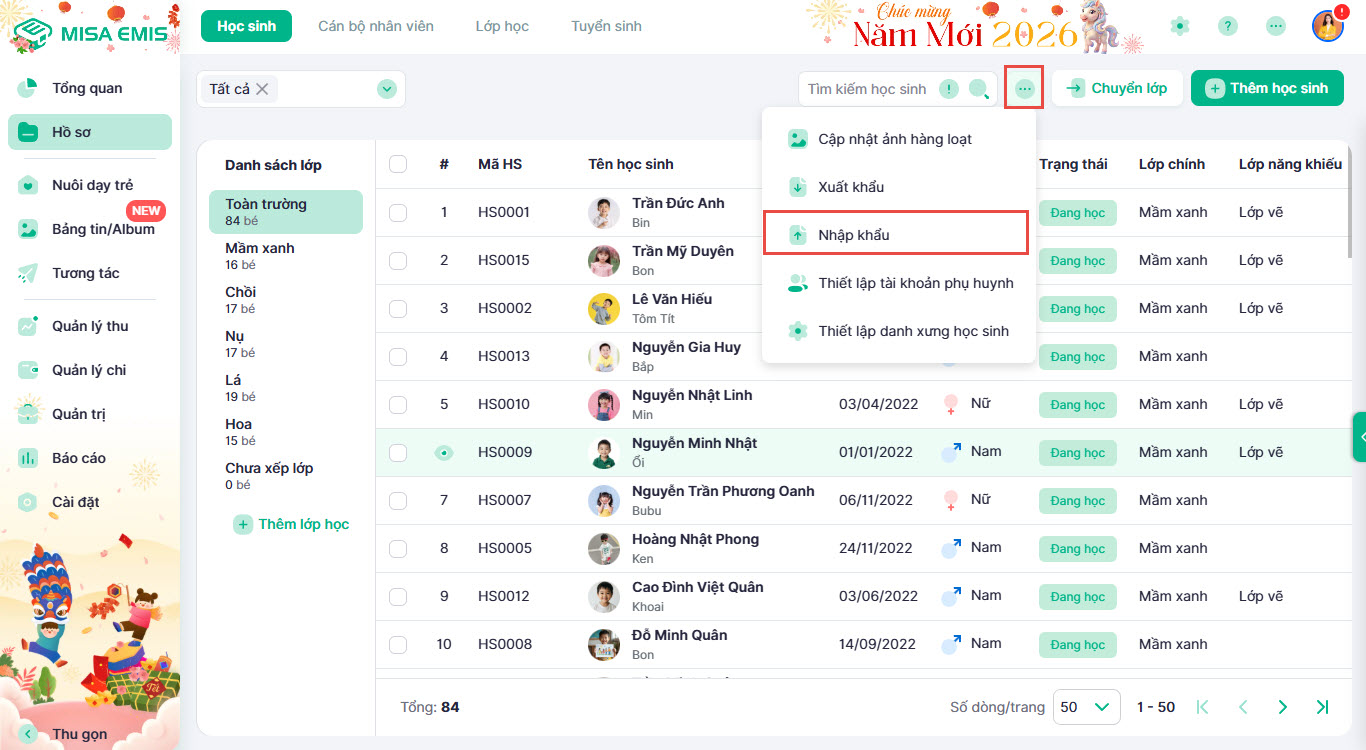Screen dimensions: 1366x750
Task: Expand the right side panel handle
Action: 1359,437
